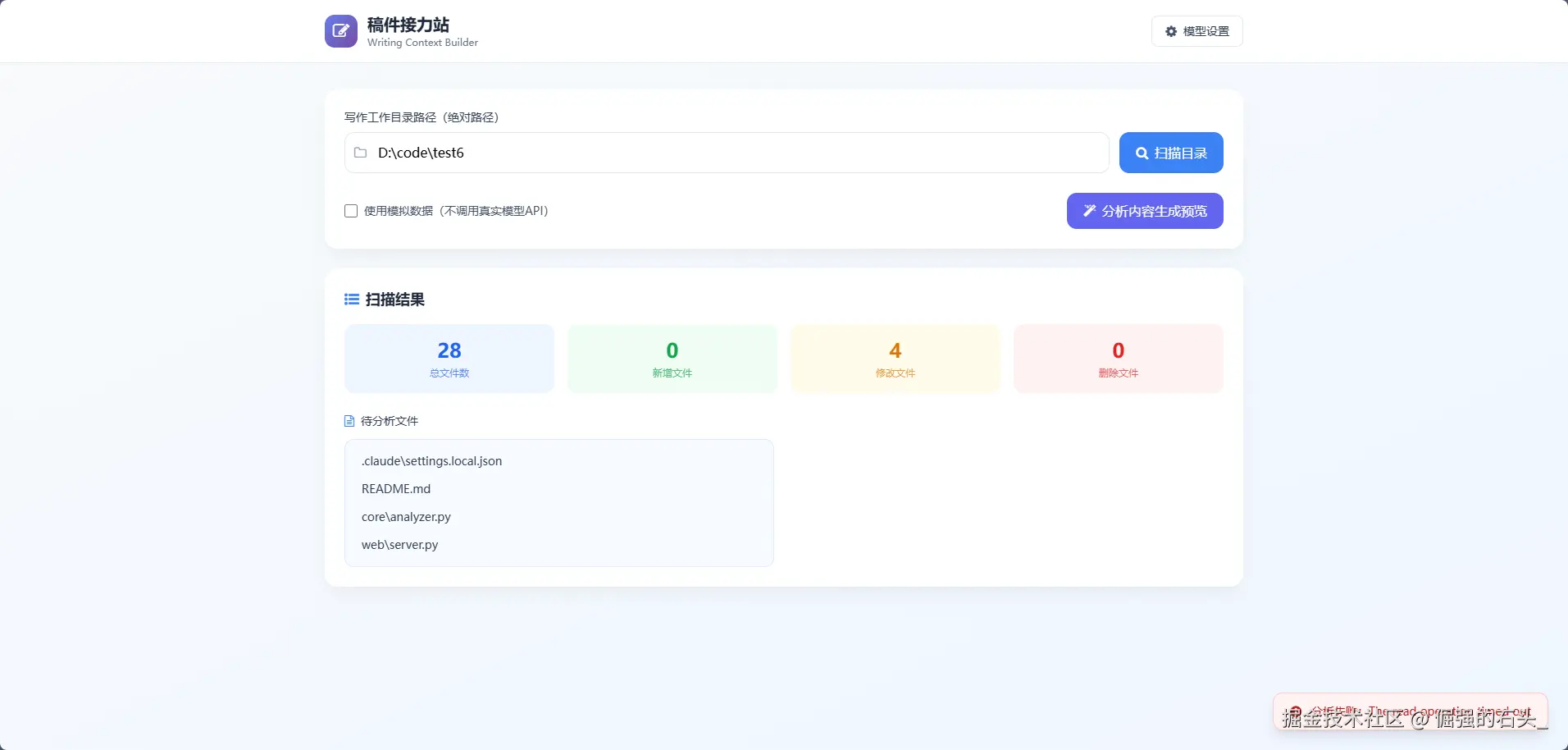The height and width of the screenshot is (750, 1568).
Task: Click the 扫描结果 heading
Action: (395, 300)
